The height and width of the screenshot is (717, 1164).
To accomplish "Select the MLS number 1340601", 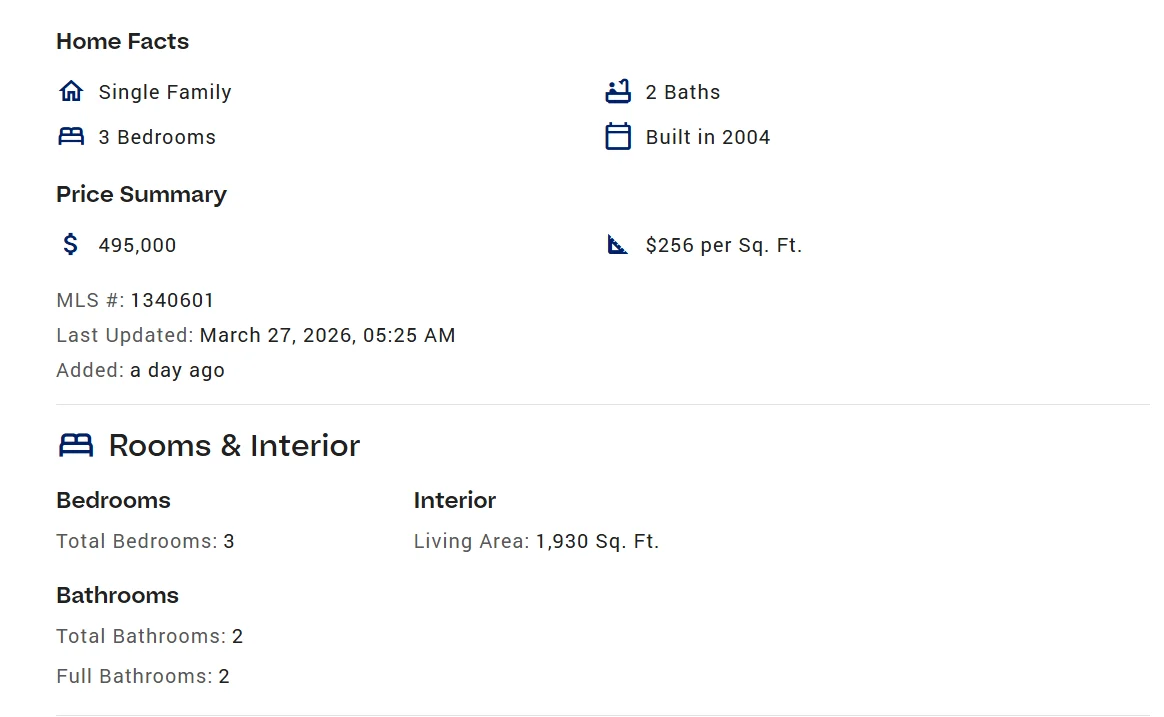I will pyautogui.click(x=172, y=300).
